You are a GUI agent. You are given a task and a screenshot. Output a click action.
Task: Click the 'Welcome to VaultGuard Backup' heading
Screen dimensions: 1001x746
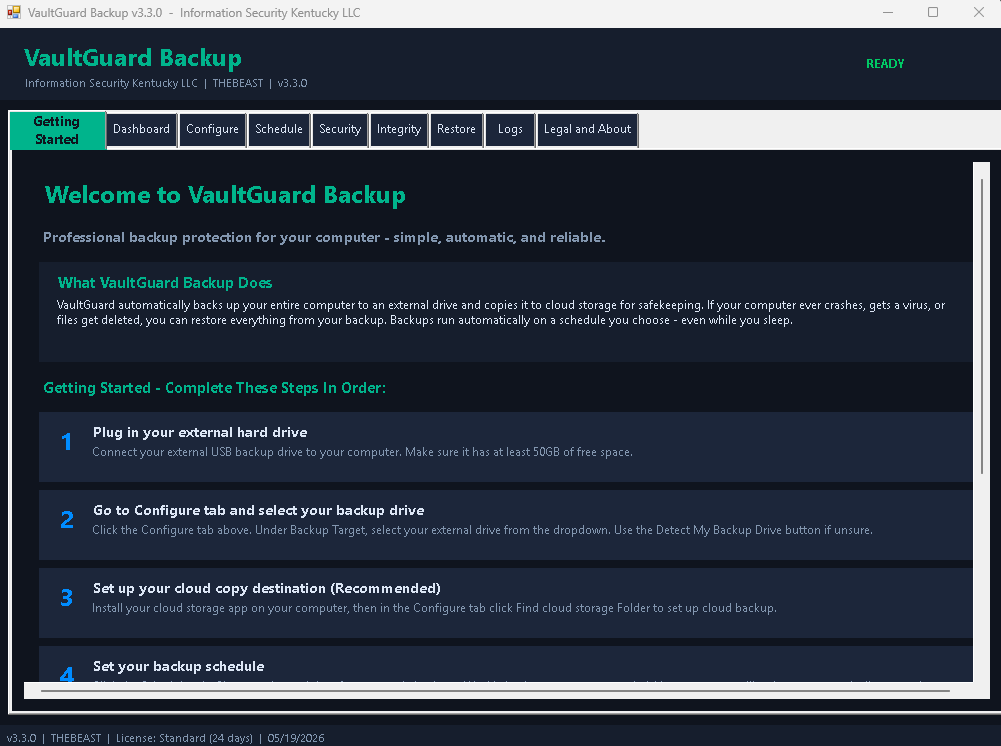tap(225, 195)
